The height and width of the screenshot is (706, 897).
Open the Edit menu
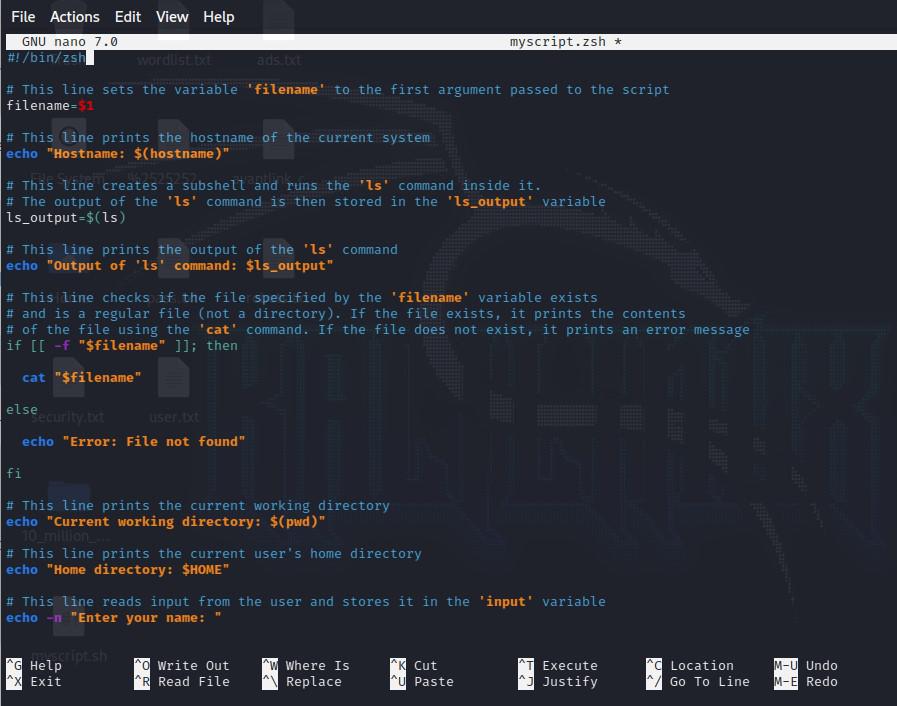click(x=128, y=17)
